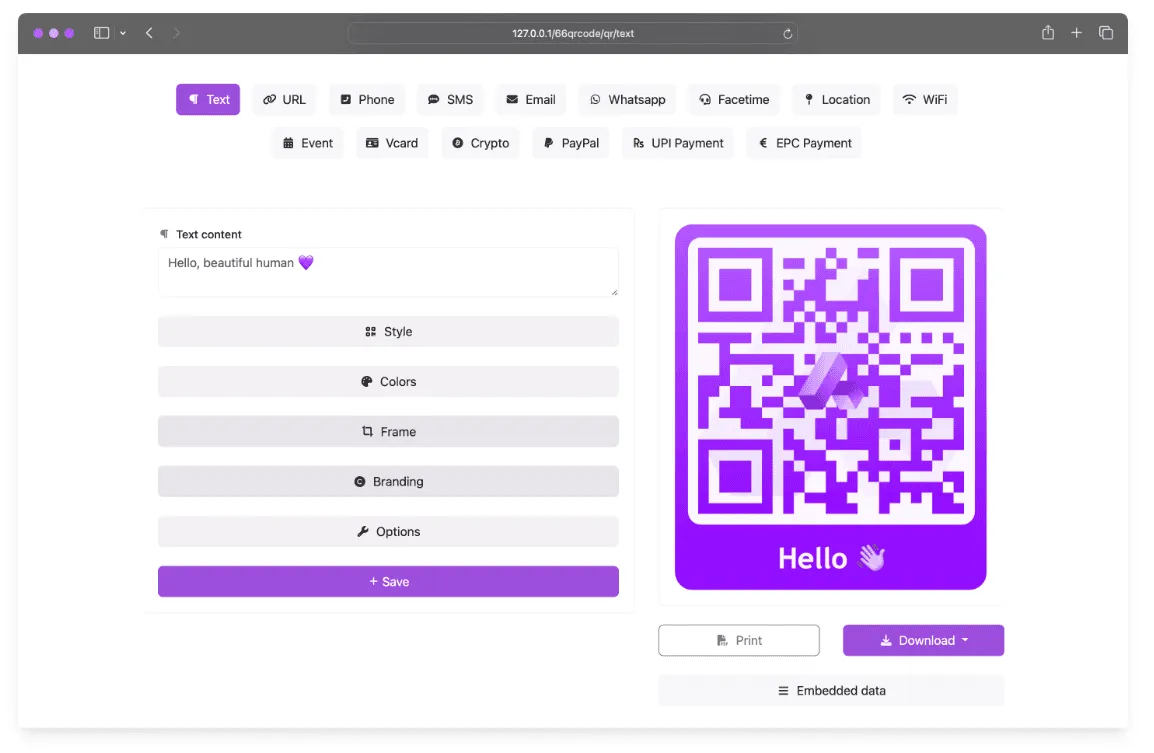Screen dimensions: 1154x753
Task: Open the browser share icon
Action: (x=1048, y=32)
